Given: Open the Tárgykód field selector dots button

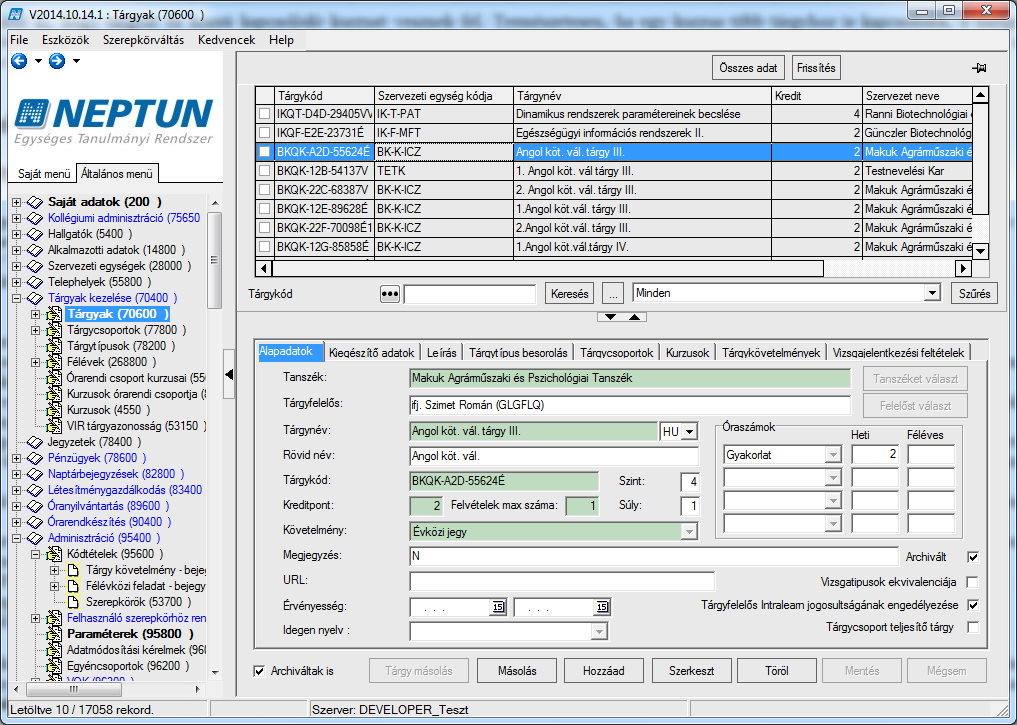Looking at the screenshot, I should click(x=389, y=294).
